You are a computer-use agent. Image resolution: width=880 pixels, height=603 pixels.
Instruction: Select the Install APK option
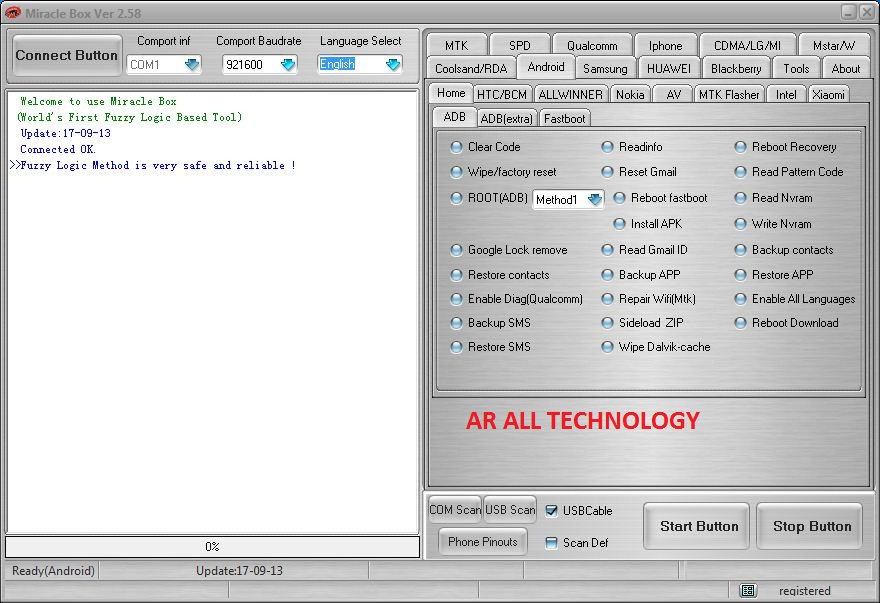(619, 224)
